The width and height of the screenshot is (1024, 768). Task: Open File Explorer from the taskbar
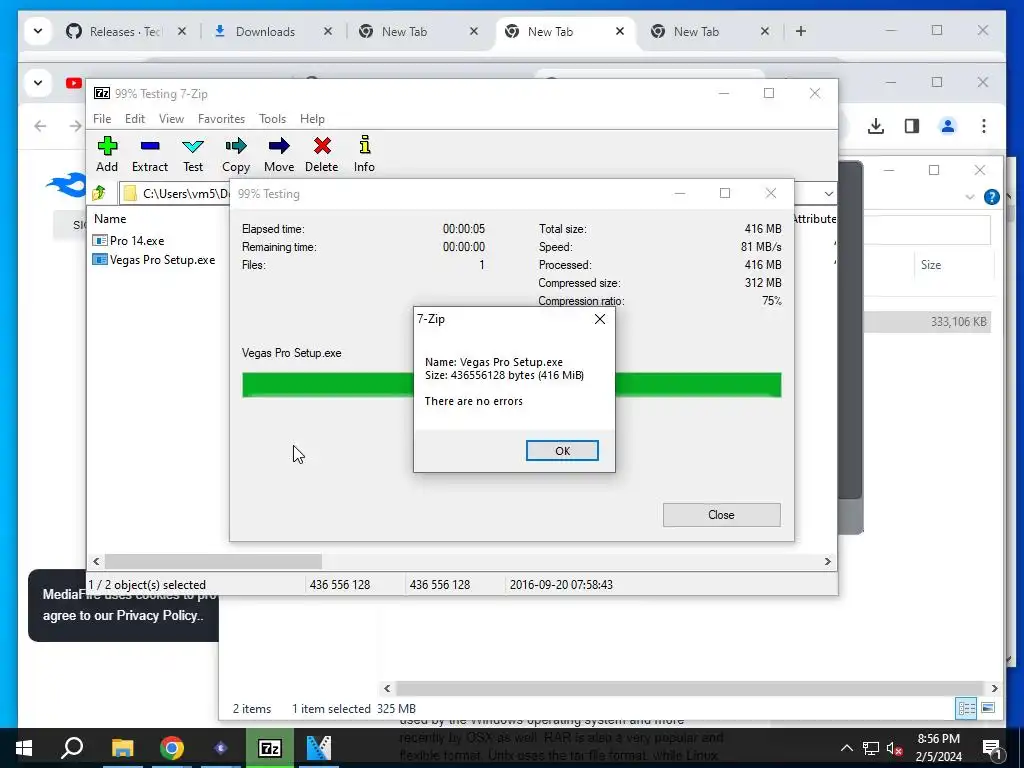coord(122,748)
